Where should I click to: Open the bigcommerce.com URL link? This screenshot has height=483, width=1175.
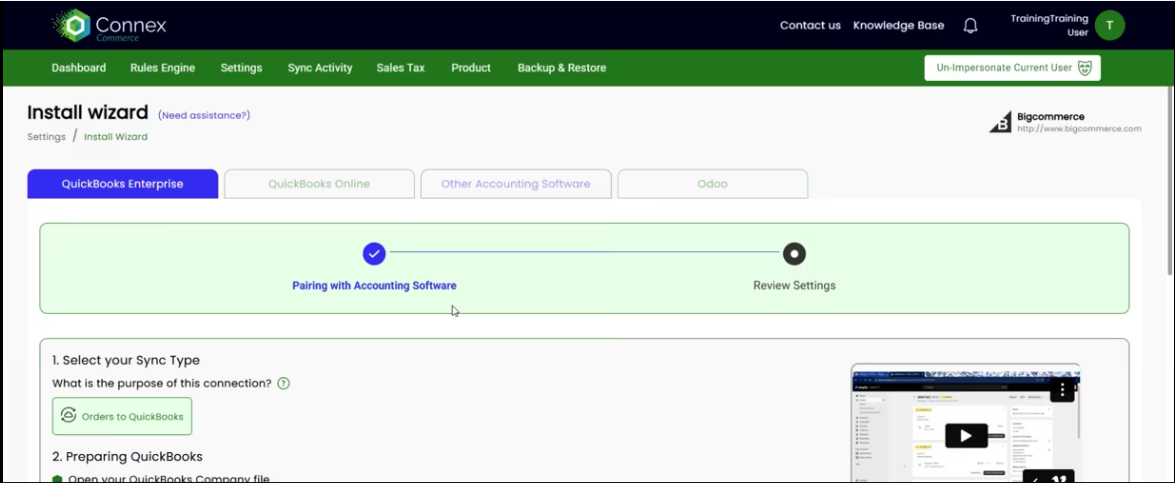coord(1079,129)
